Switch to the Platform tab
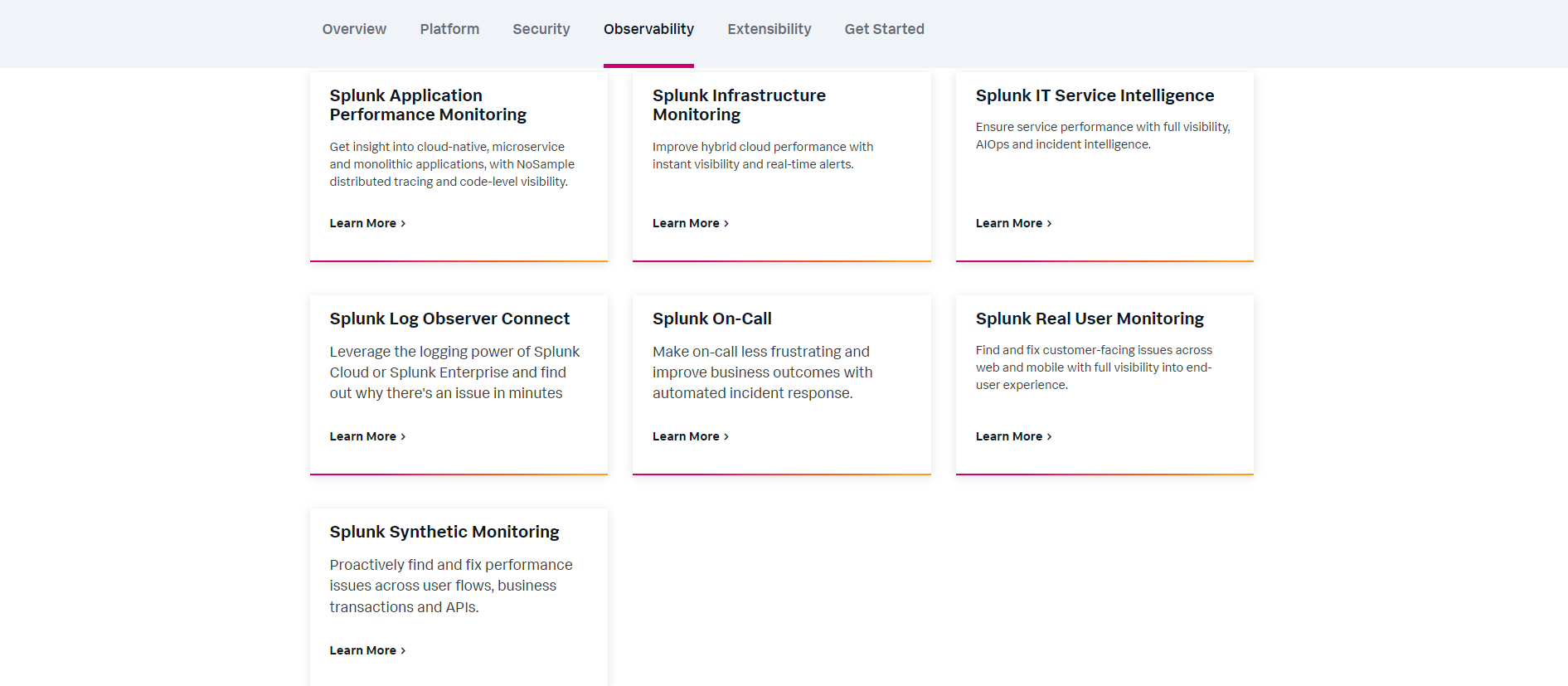 coord(449,29)
